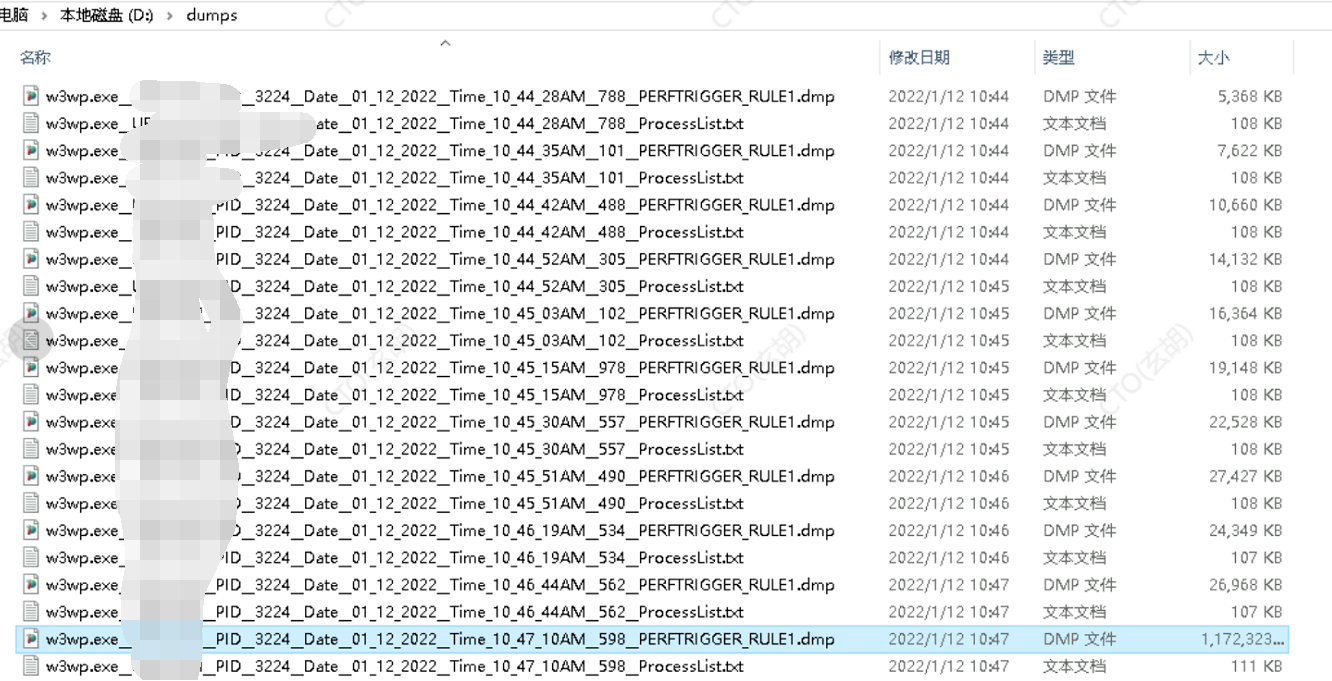
Task: Sort files by the 类型 column header
Action: click(x=1058, y=58)
